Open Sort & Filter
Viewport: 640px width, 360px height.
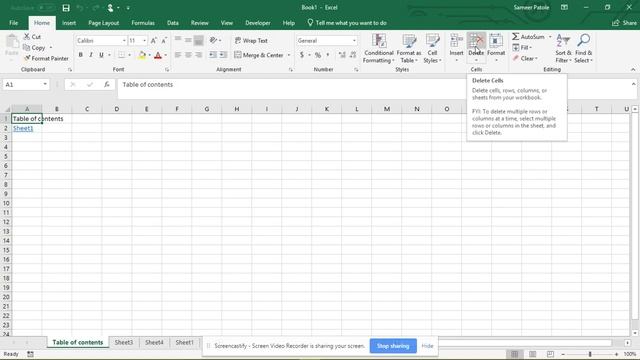(x=563, y=49)
